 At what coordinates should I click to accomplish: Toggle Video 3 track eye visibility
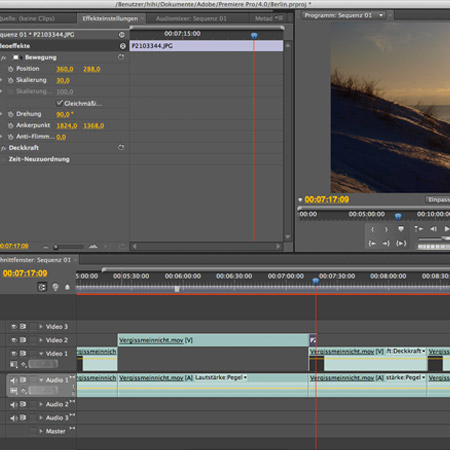14,326
